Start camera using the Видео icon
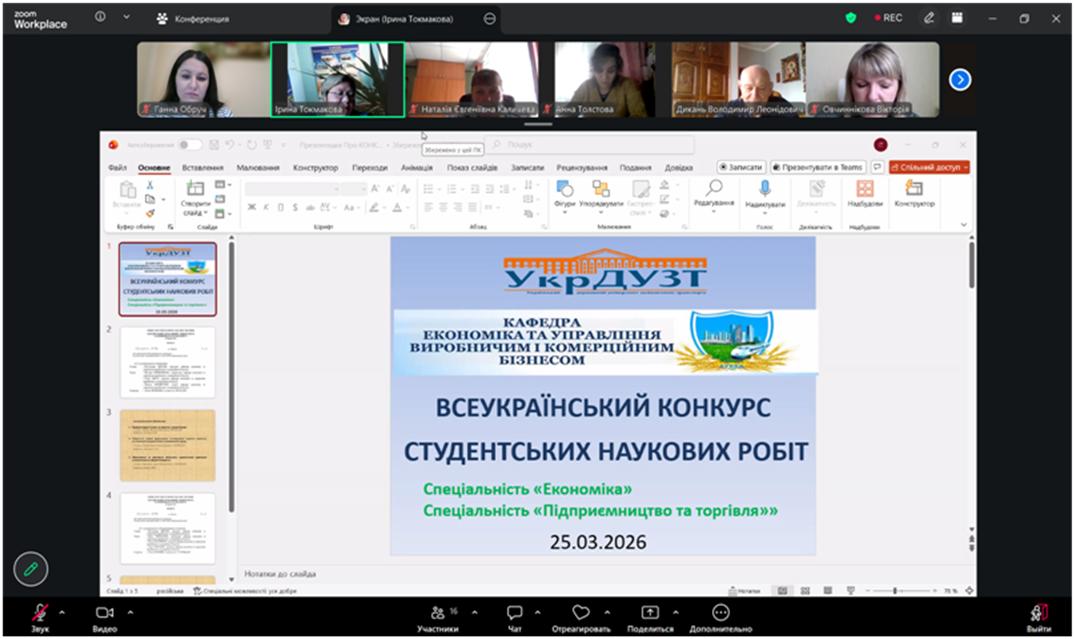Screen dimensions: 1075x639 tap(104, 612)
